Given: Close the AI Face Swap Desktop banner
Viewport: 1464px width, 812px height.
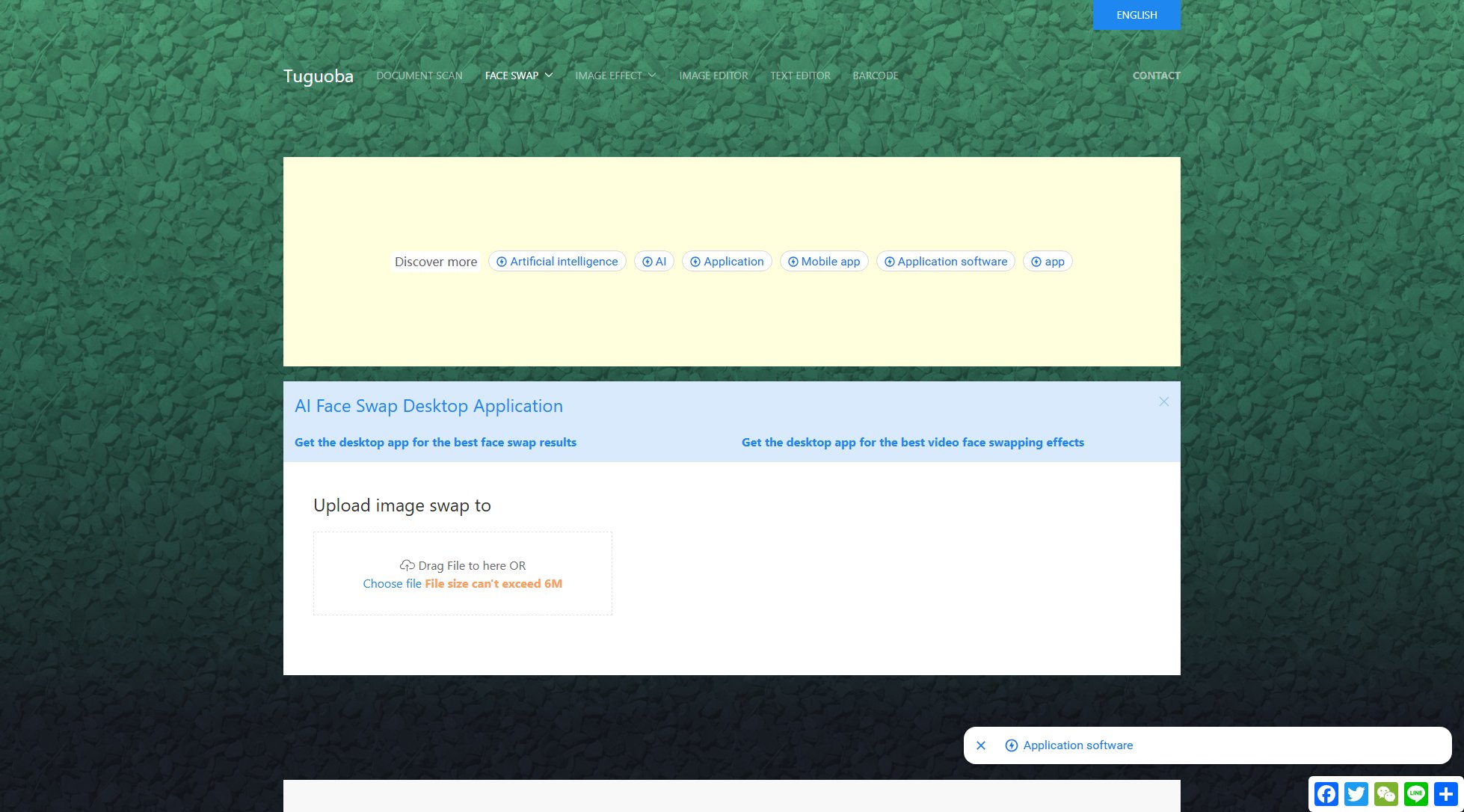Looking at the screenshot, I should (1163, 402).
